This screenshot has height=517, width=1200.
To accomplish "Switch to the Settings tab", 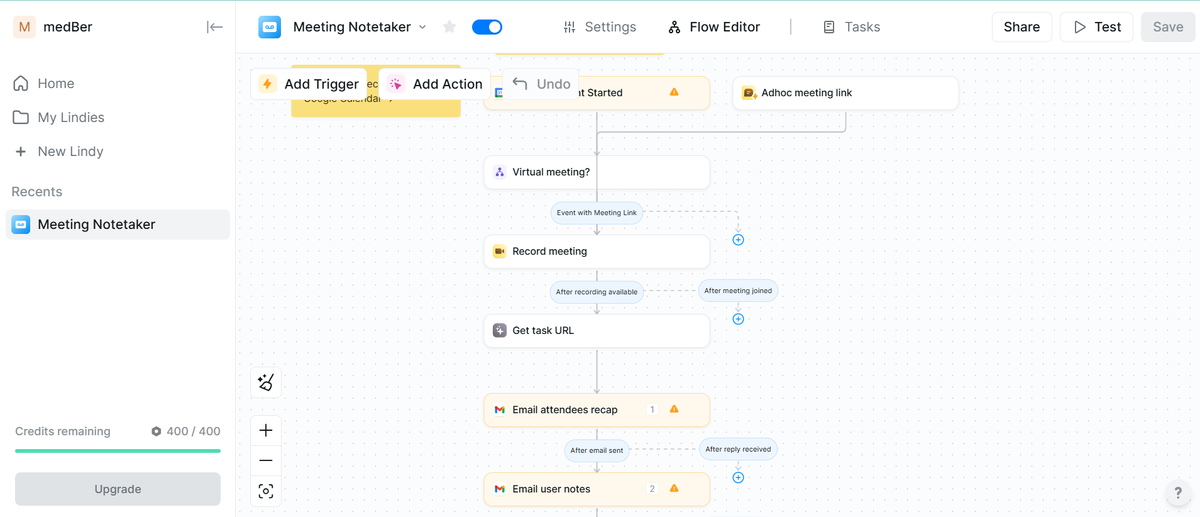I will (x=599, y=27).
